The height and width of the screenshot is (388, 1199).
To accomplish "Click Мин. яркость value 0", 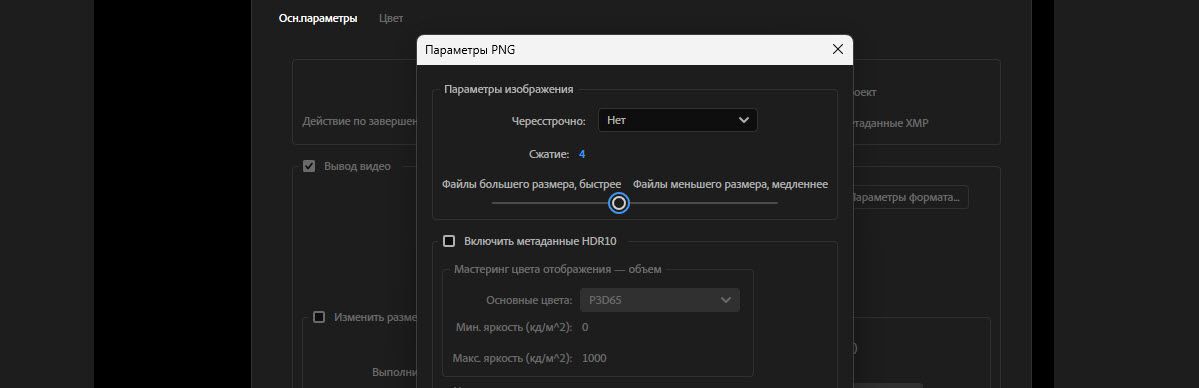I will (585, 328).
